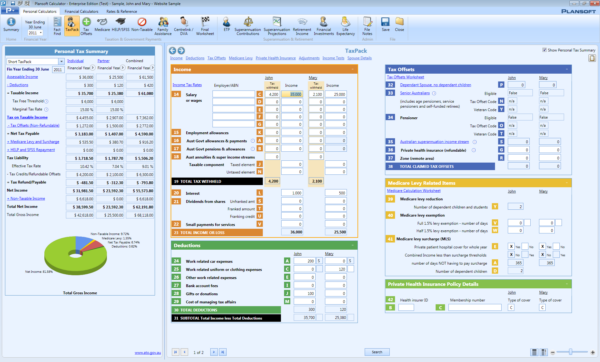Collapse the Income panel
The image size is (600, 362).
tap(353, 69)
